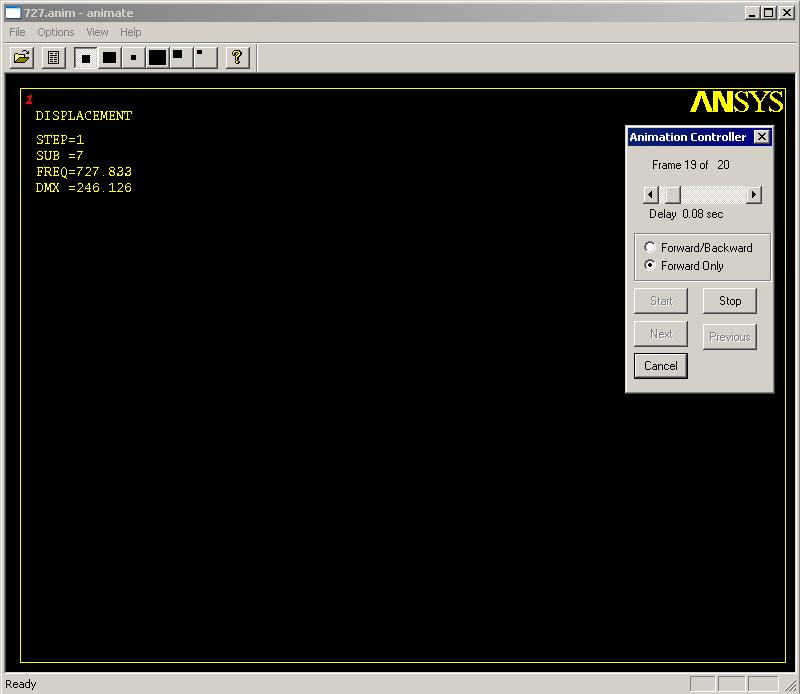Viewport: 800px width, 694px height.
Task: Click the Next frame button
Action: click(661, 334)
